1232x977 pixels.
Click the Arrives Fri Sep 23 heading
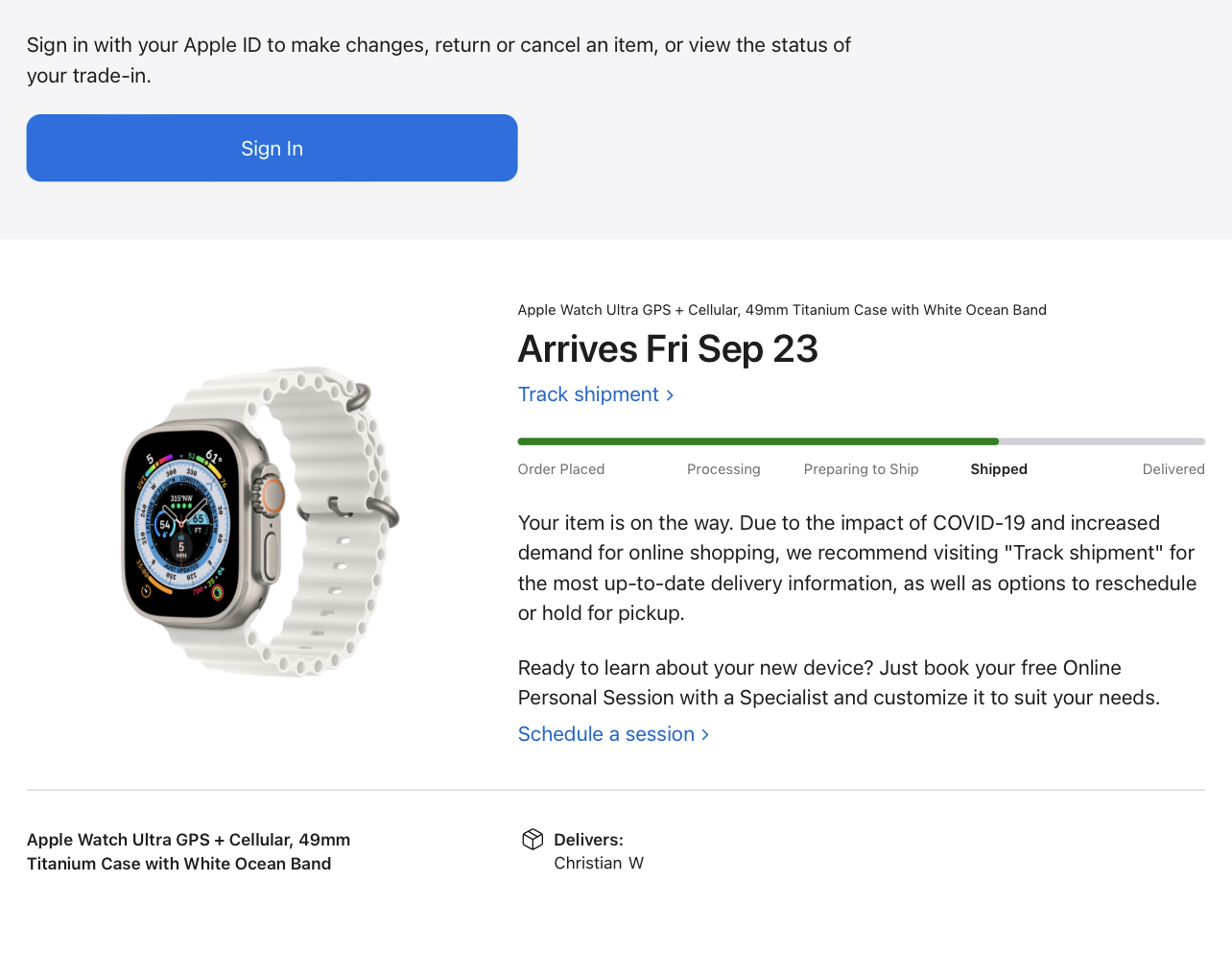click(x=668, y=349)
